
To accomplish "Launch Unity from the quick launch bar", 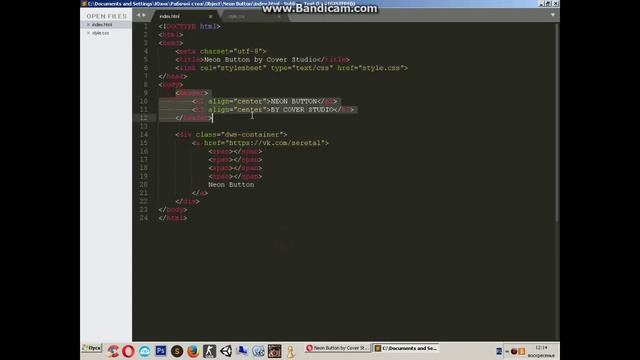I will tap(226, 351).
